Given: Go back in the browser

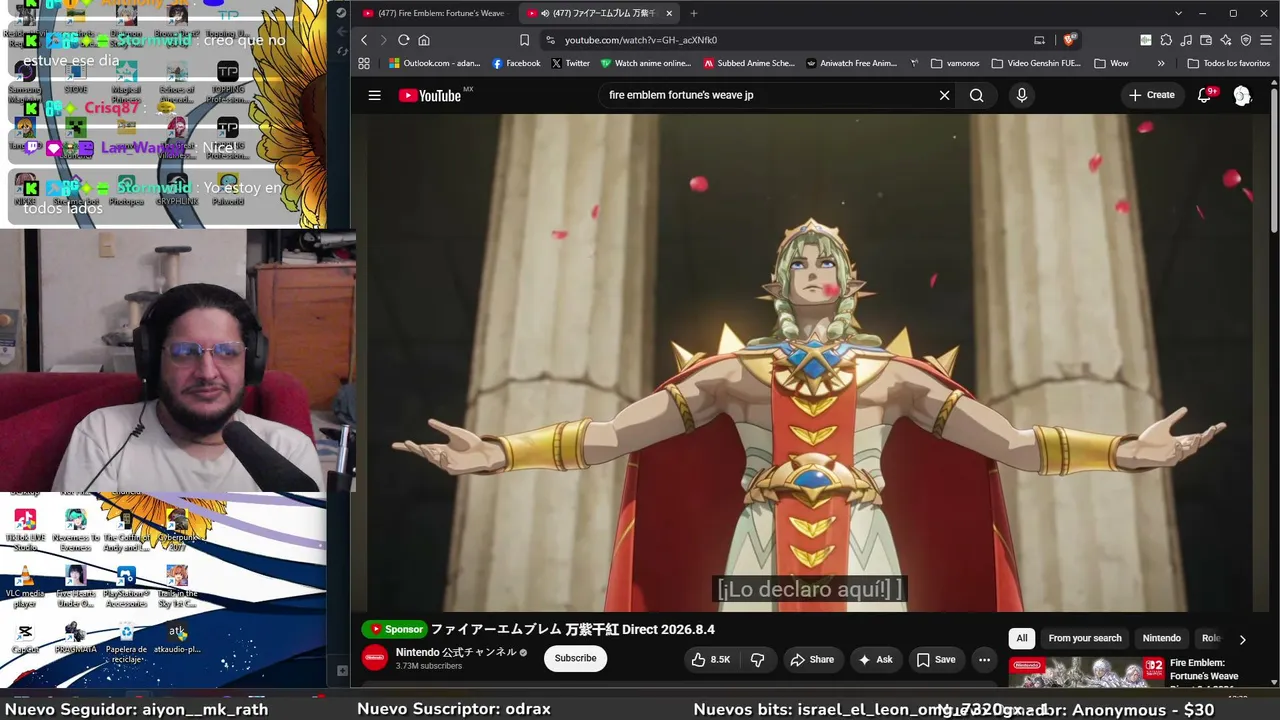Looking at the screenshot, I should pos(364,40).
